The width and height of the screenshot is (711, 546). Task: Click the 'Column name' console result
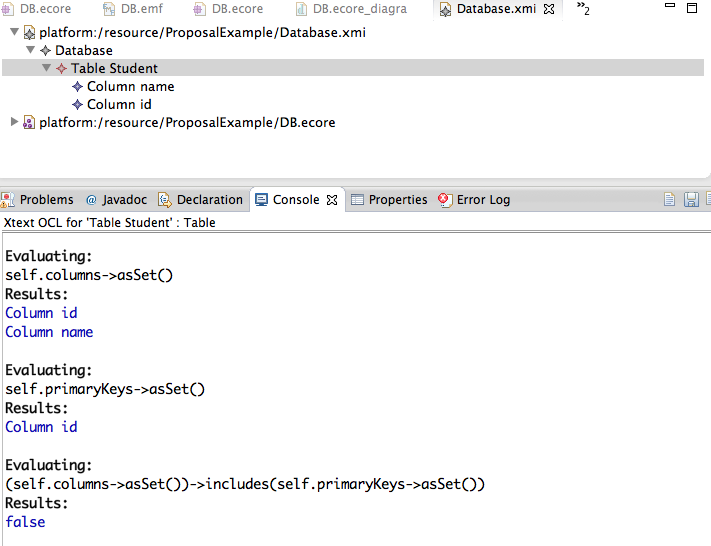click(x=49, y=332)
